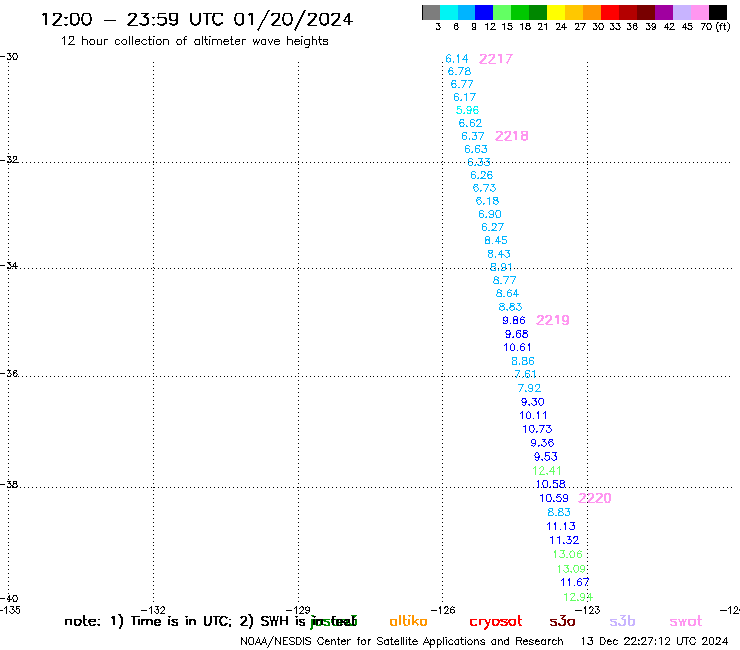Click wave height value 8.64
Image resolution: width=740 pixels, height=650 pixels.
point(507,294)
